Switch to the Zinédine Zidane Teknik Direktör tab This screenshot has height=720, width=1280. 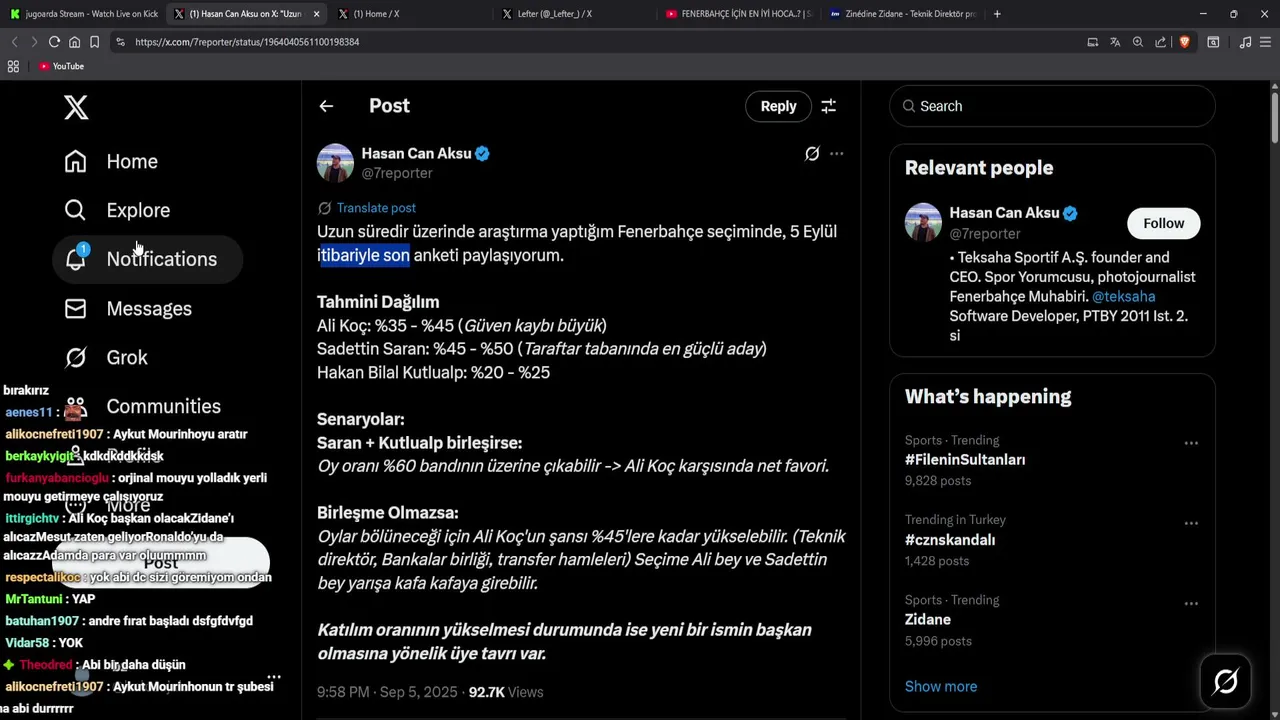[x=903, y=14]
